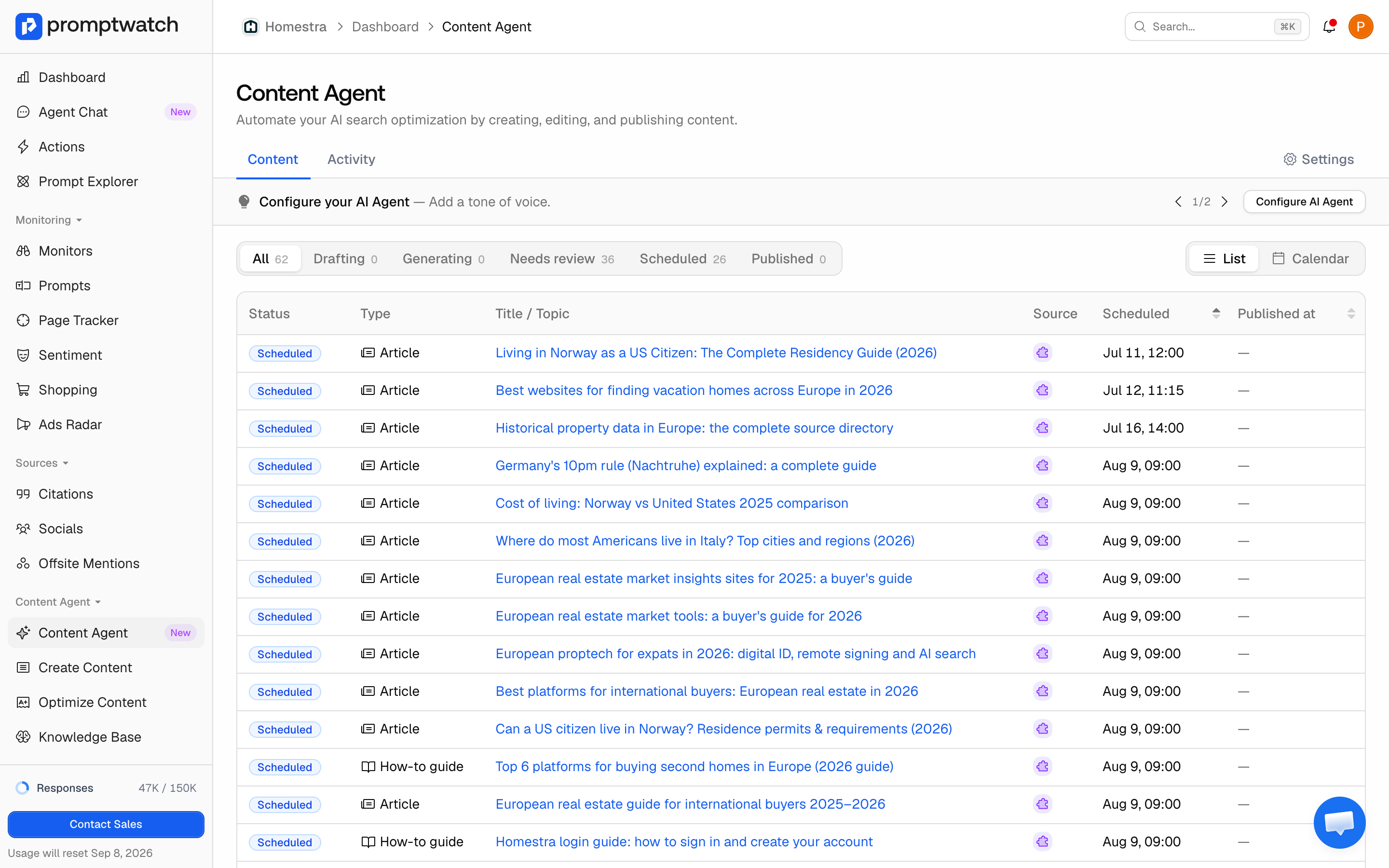This screenshot has width=1389, height=868.
Task: Click Responses usage indicator 47K / 150K
Action: click(106, 787)
